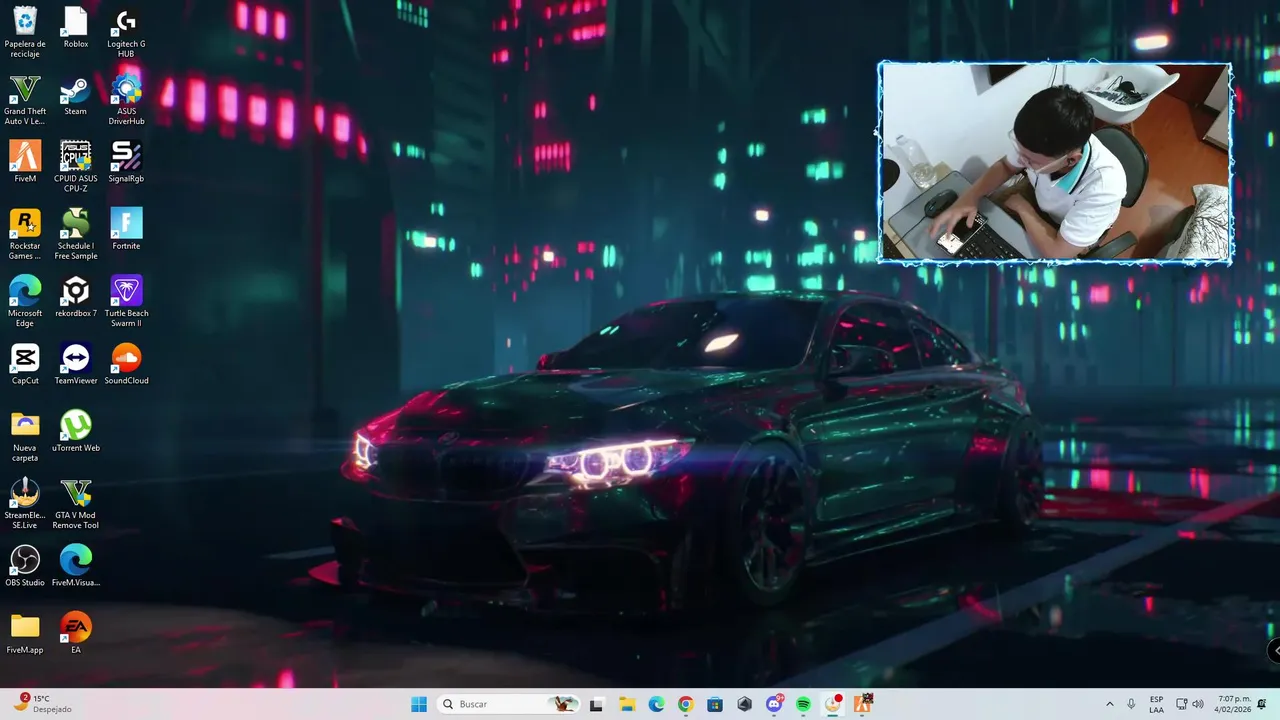Select the Rockstar Games launcher shortcut
The image size is (1280, 720).
pos(25,233)
